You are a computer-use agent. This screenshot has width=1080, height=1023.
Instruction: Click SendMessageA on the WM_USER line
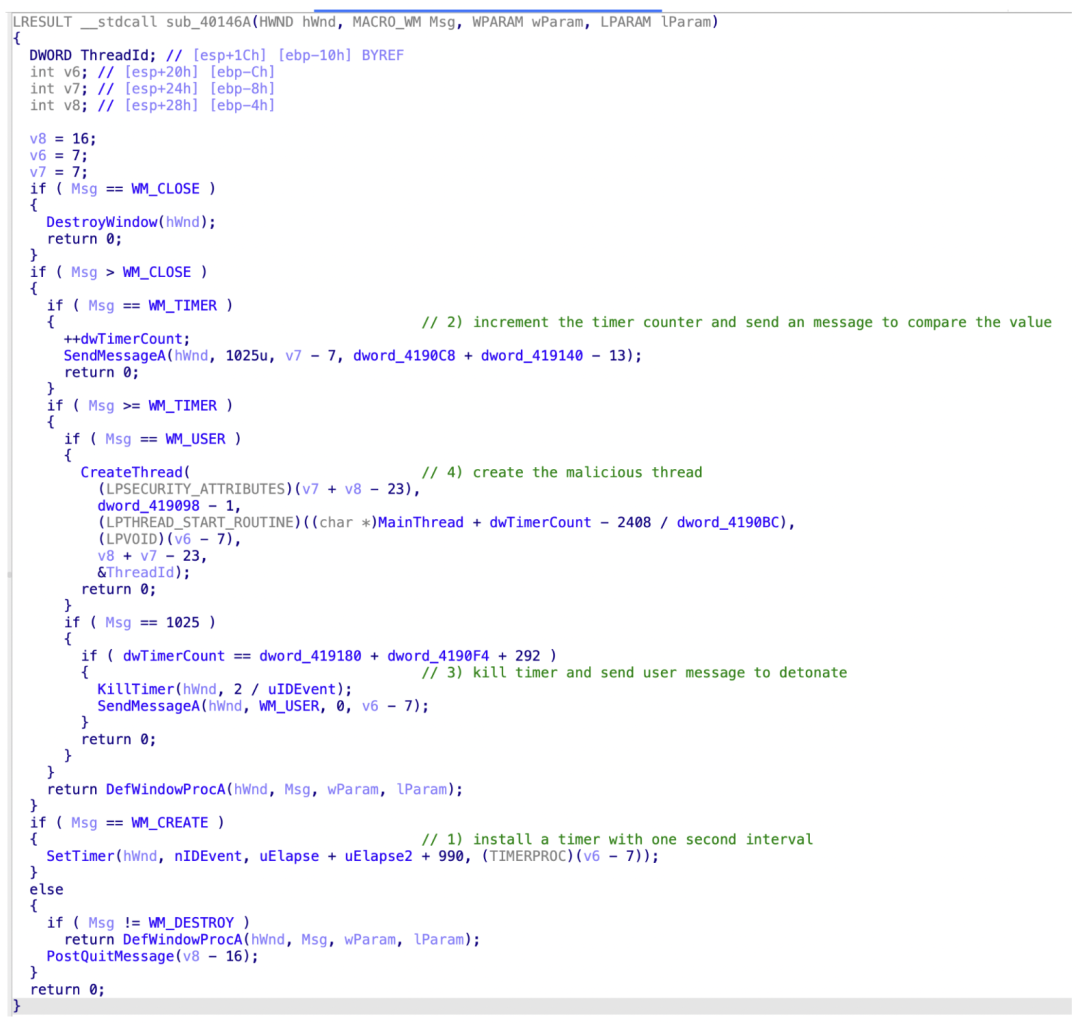coord(149,705)
